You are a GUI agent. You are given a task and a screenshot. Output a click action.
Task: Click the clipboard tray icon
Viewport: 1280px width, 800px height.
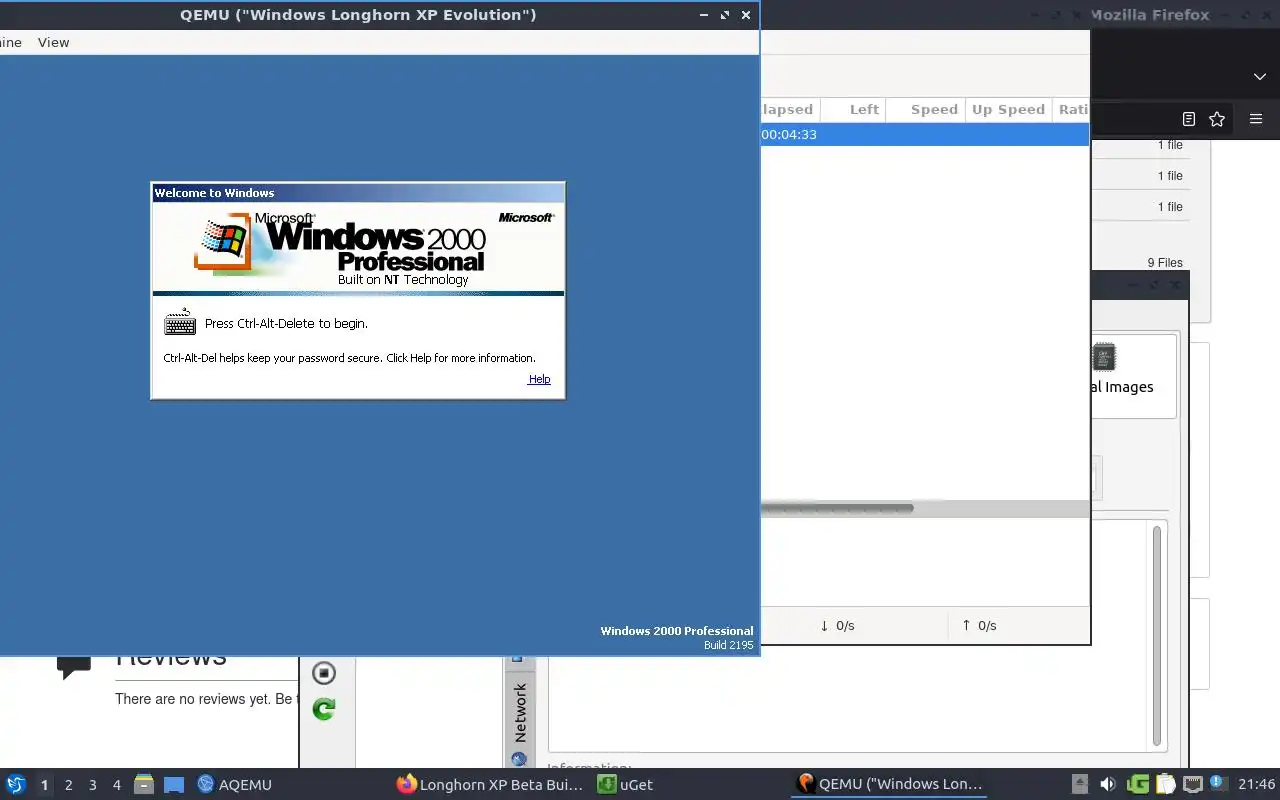[x=1165, y=784]
